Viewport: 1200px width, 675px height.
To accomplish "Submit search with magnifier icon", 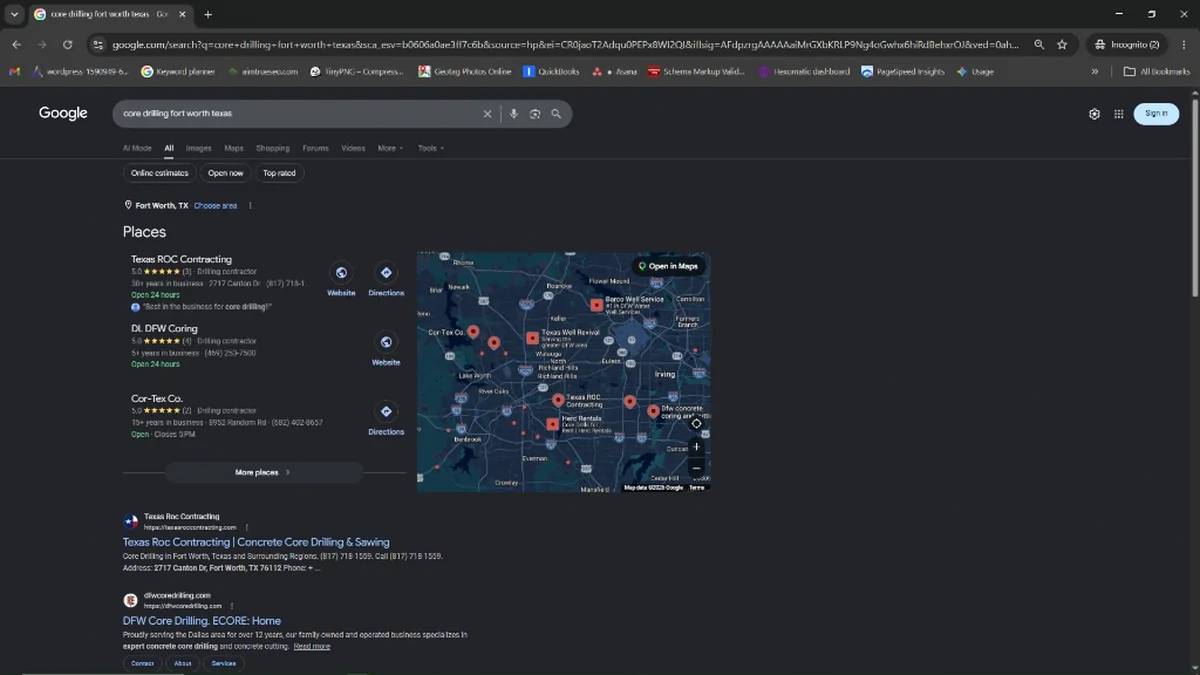I will (x=556, y=114).
